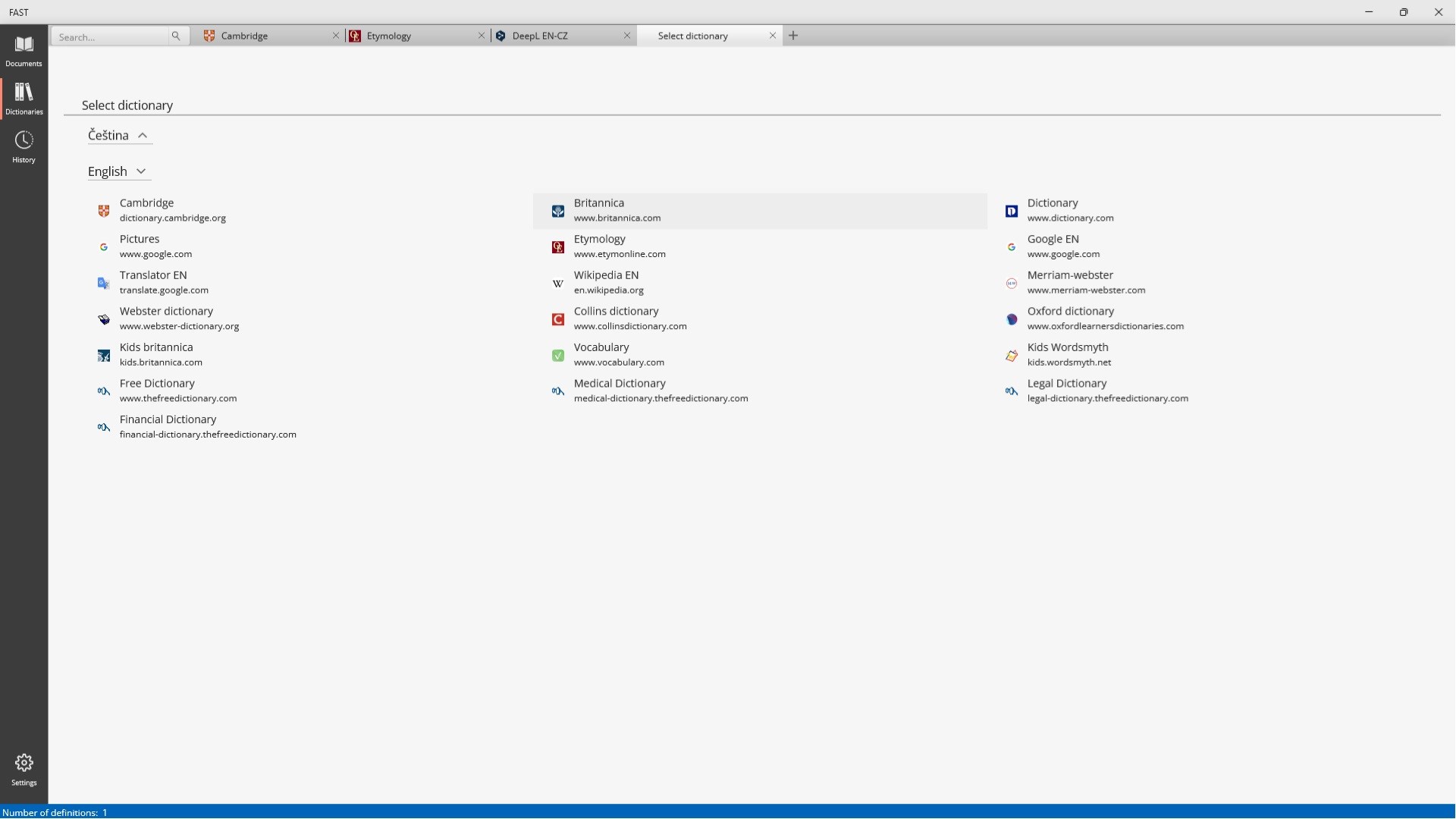Open Settings gear in sidebar
This screenshot has width=1456, height=819.
(x=24, y=769)
